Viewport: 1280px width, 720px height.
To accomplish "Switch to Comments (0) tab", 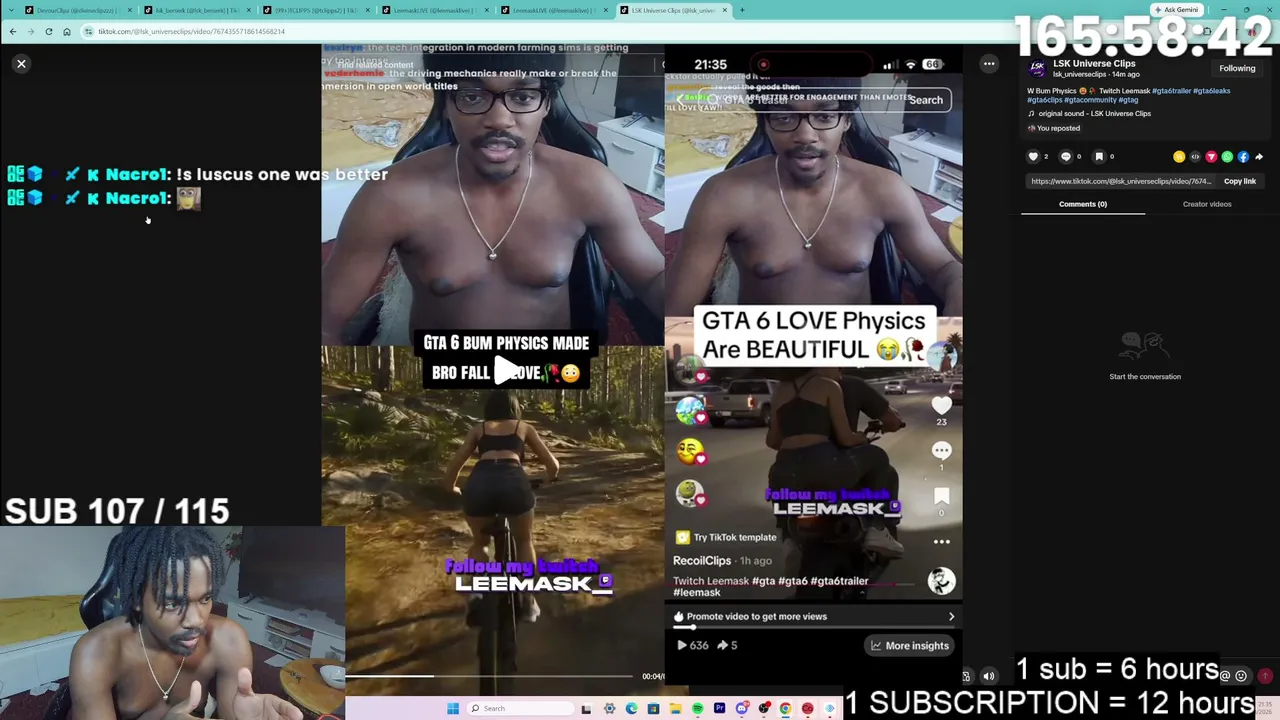I will coord(1083,204).
